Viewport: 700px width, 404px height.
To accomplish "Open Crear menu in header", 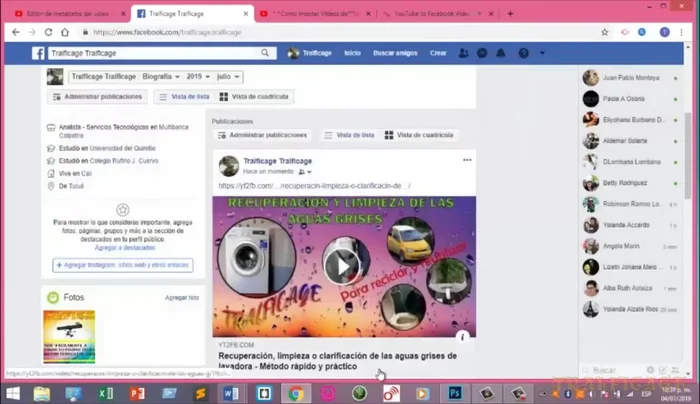I will tap(438, 53).
